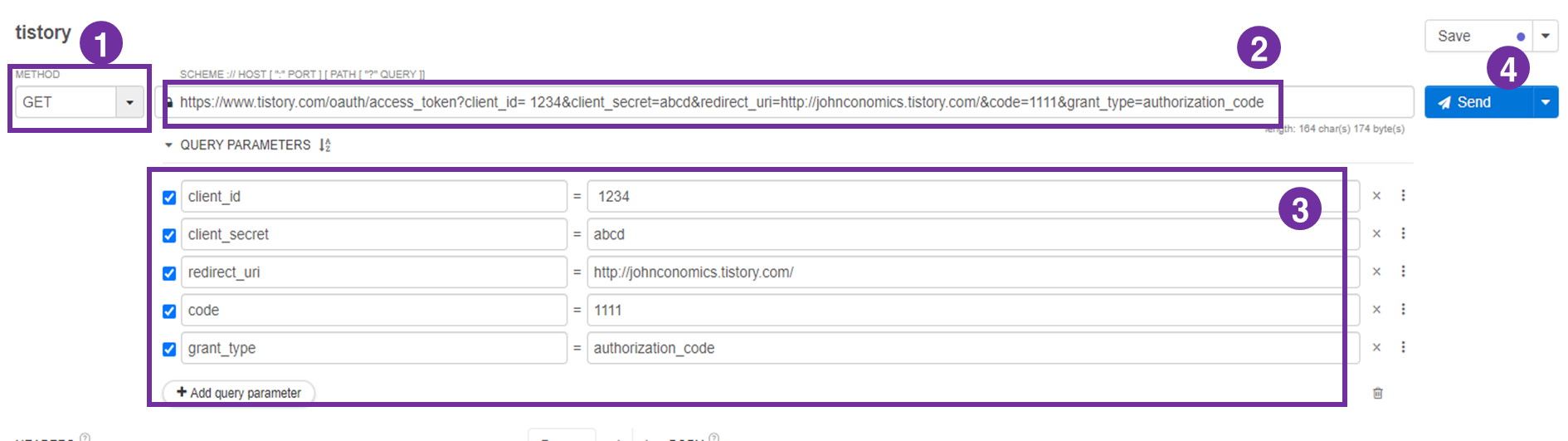The height and width of the screenshot is (441, 1568).
Task: Open the Send button dropdown arrow
Action: click(x=1545, y=102)
